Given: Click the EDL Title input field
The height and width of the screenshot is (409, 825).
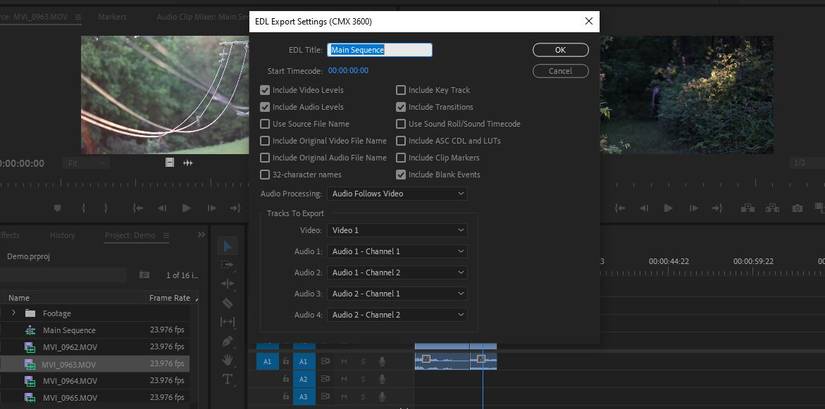Looking at the screenshot, I should (x=379, y=50).
